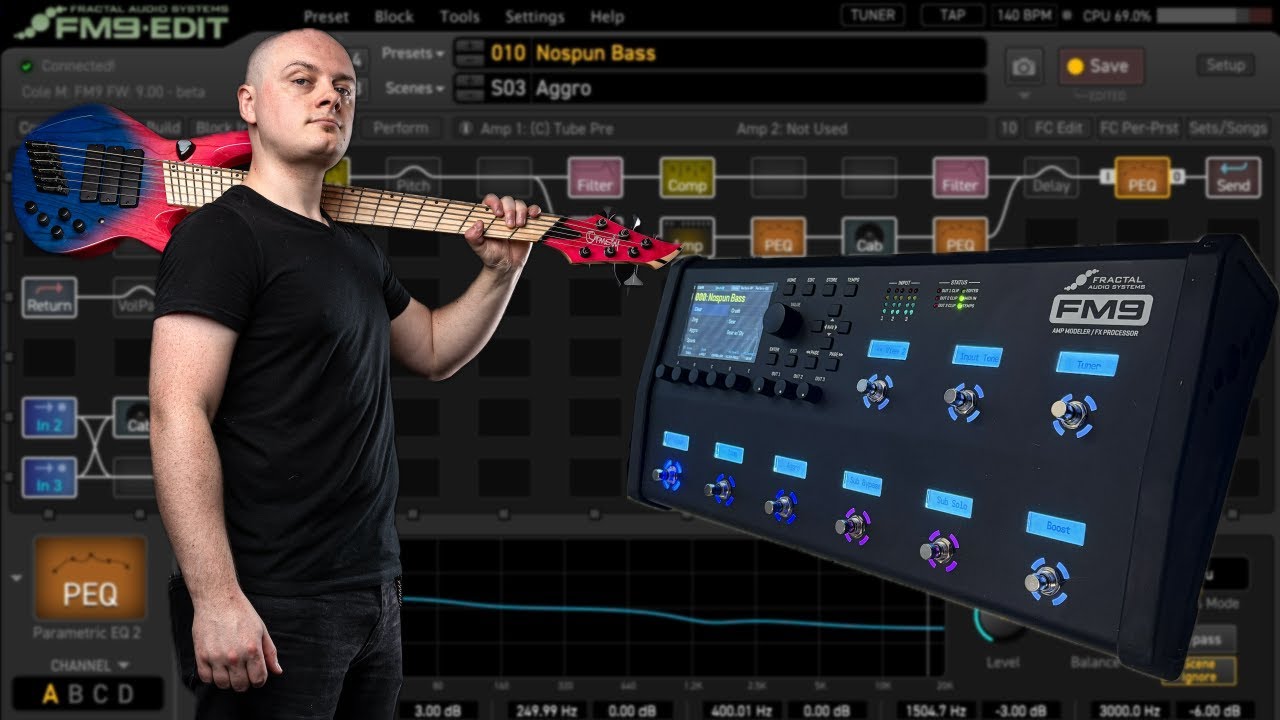Select the In 2 input block
The height and width of the screenshot is (720, 1280).
[49, 417]
